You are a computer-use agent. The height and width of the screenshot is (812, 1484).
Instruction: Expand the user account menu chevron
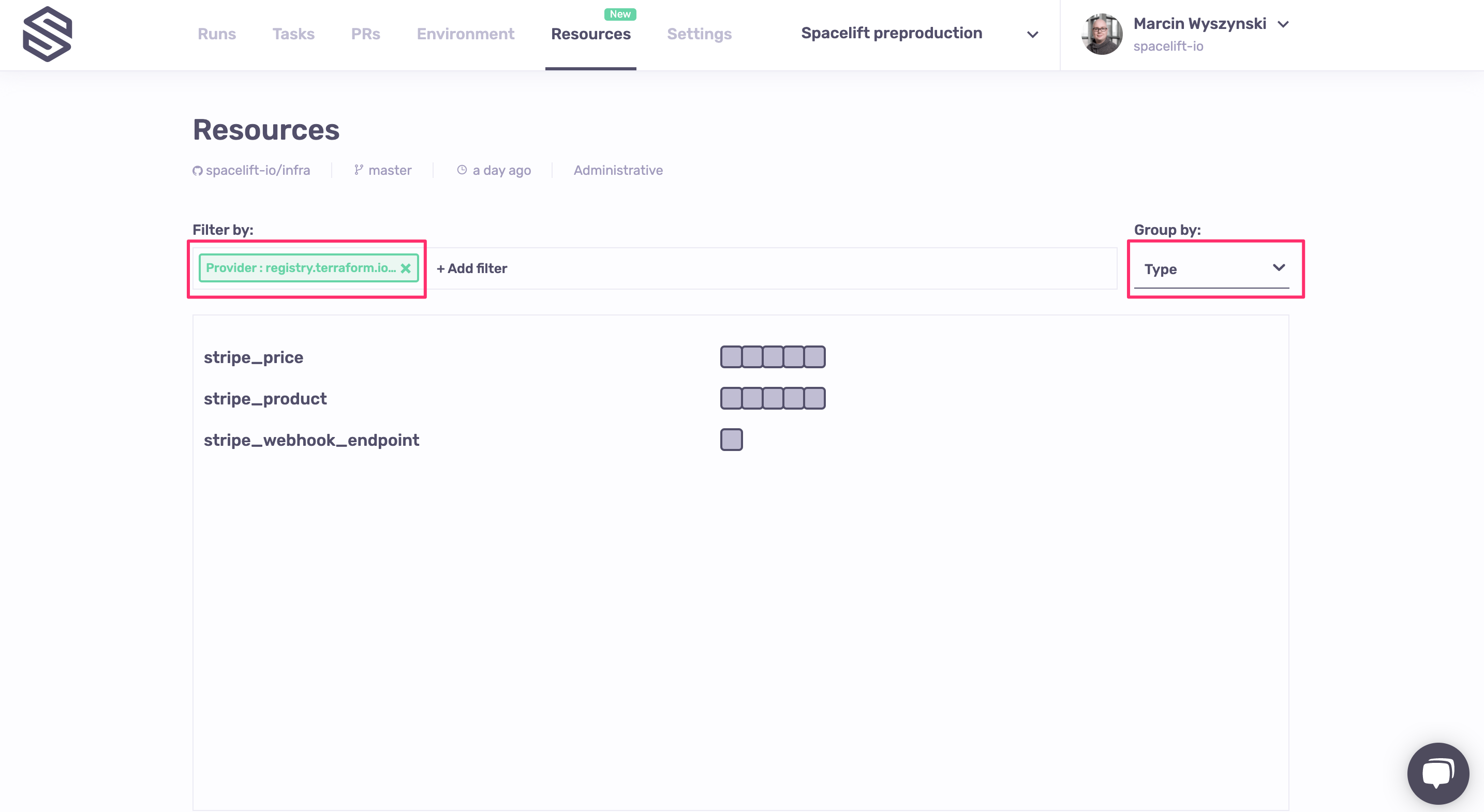1283,24
